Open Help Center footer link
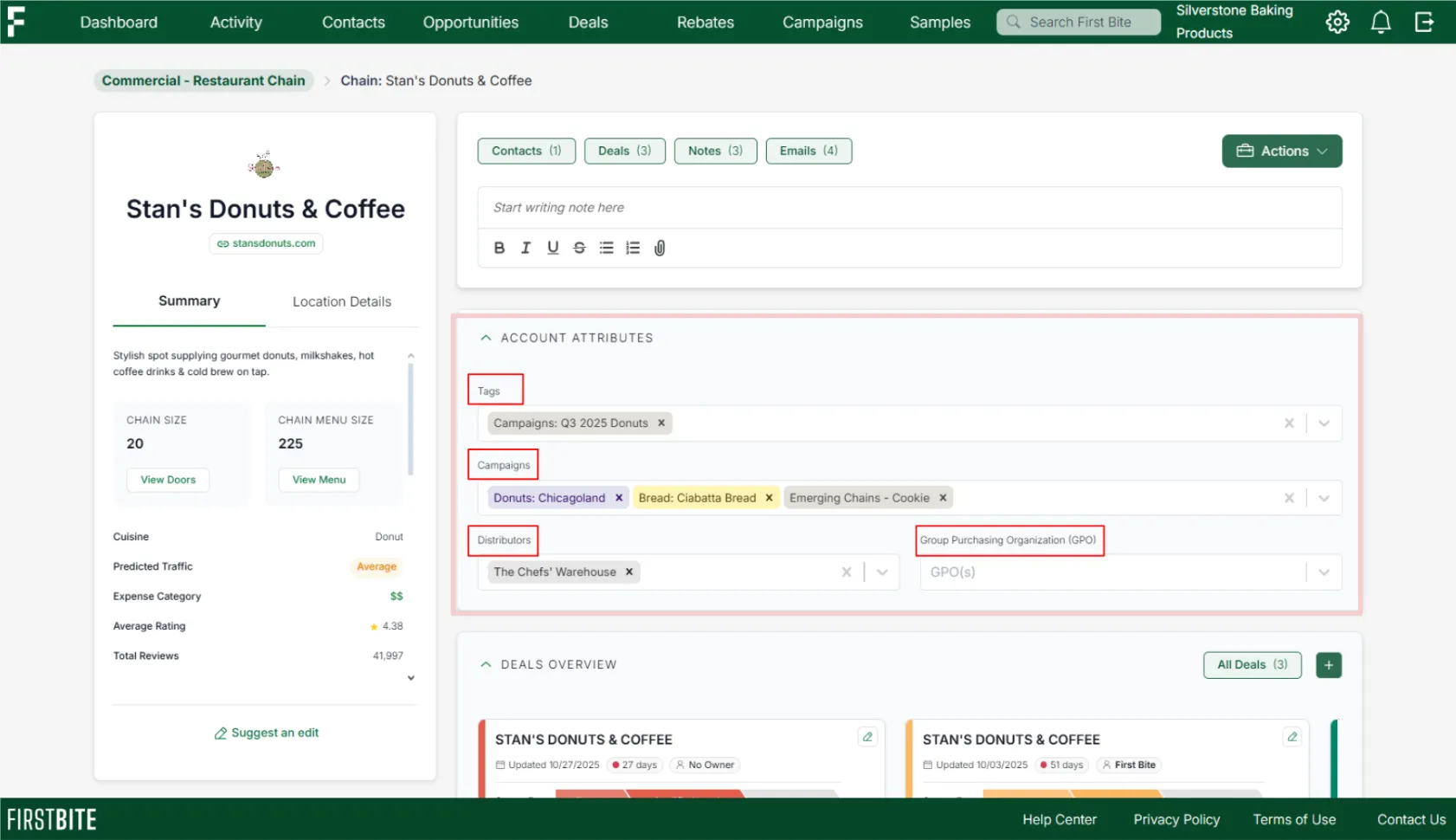 point(1060,819)
